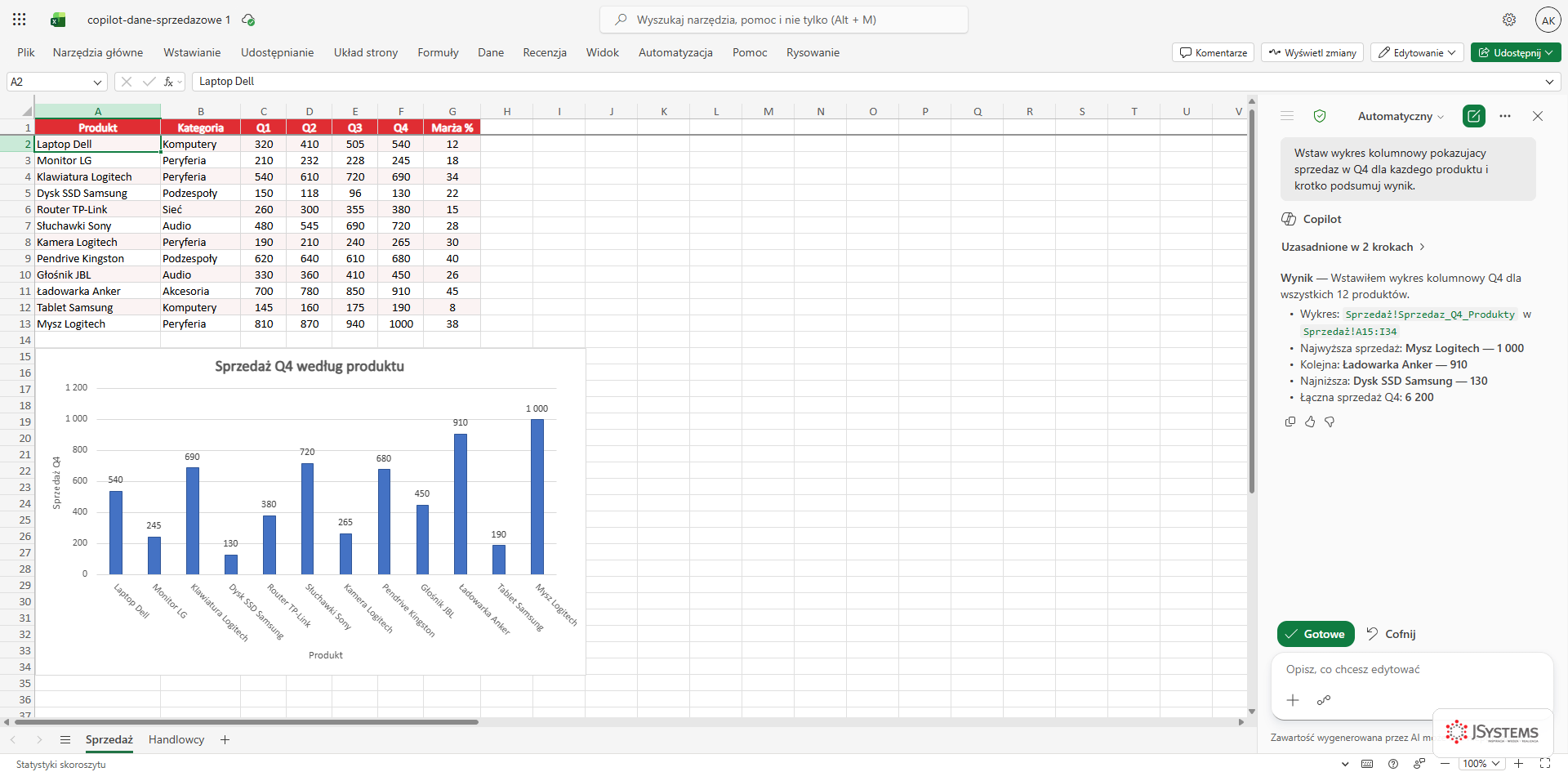Select the Sprzedaż sheet tab
The width and height of the screenshot is (1568, 772).
pos(109,739)
